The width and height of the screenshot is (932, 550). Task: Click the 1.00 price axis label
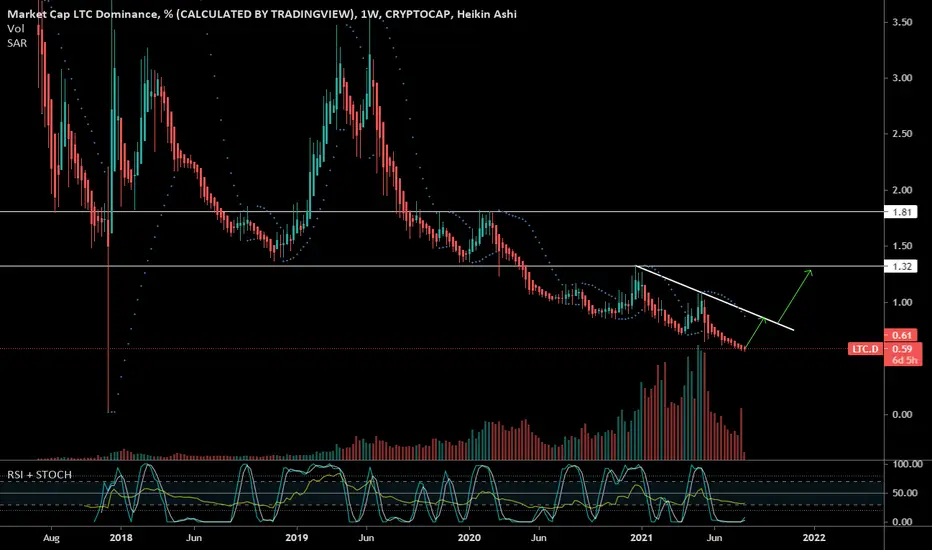point(902,302)
